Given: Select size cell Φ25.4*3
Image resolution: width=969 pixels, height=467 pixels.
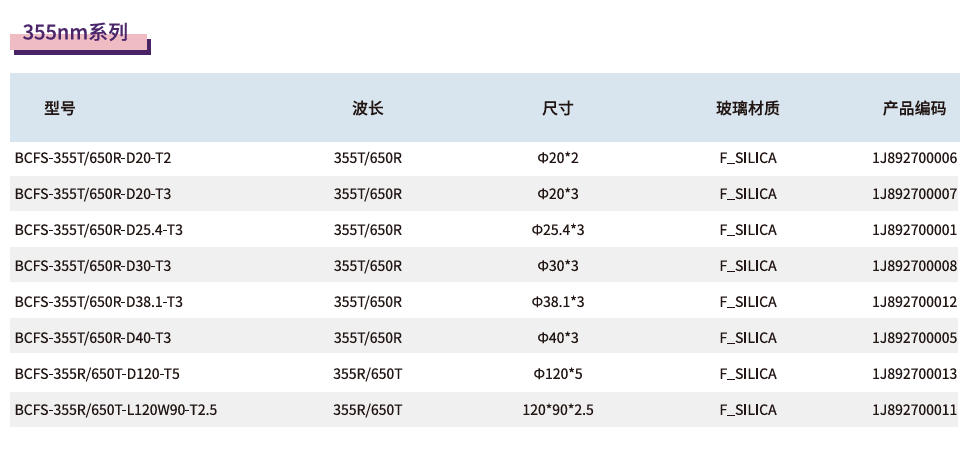Looking at the screenshot, I should tap(557, 230).
